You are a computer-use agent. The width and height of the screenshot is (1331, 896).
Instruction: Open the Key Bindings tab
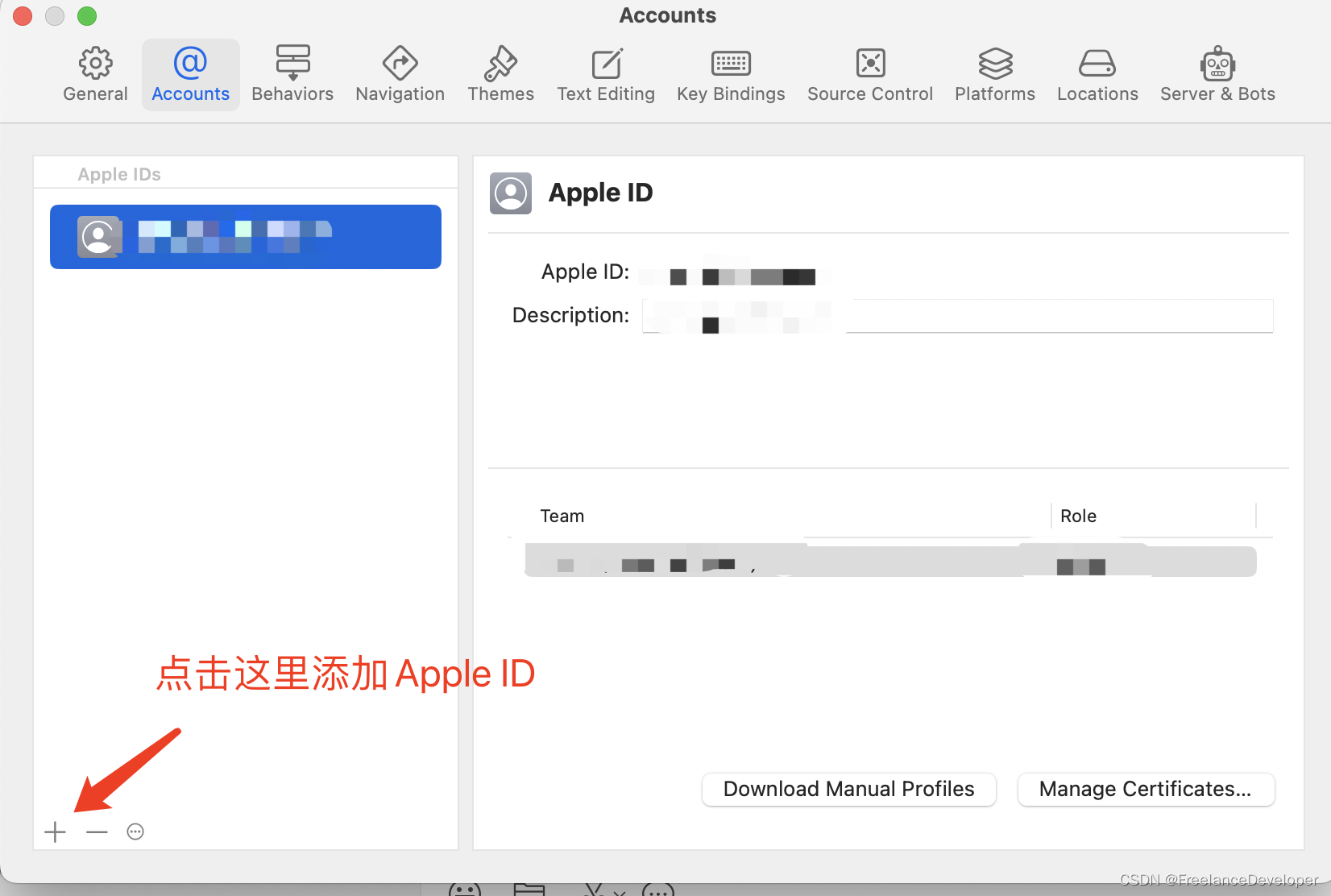[731, 75]
